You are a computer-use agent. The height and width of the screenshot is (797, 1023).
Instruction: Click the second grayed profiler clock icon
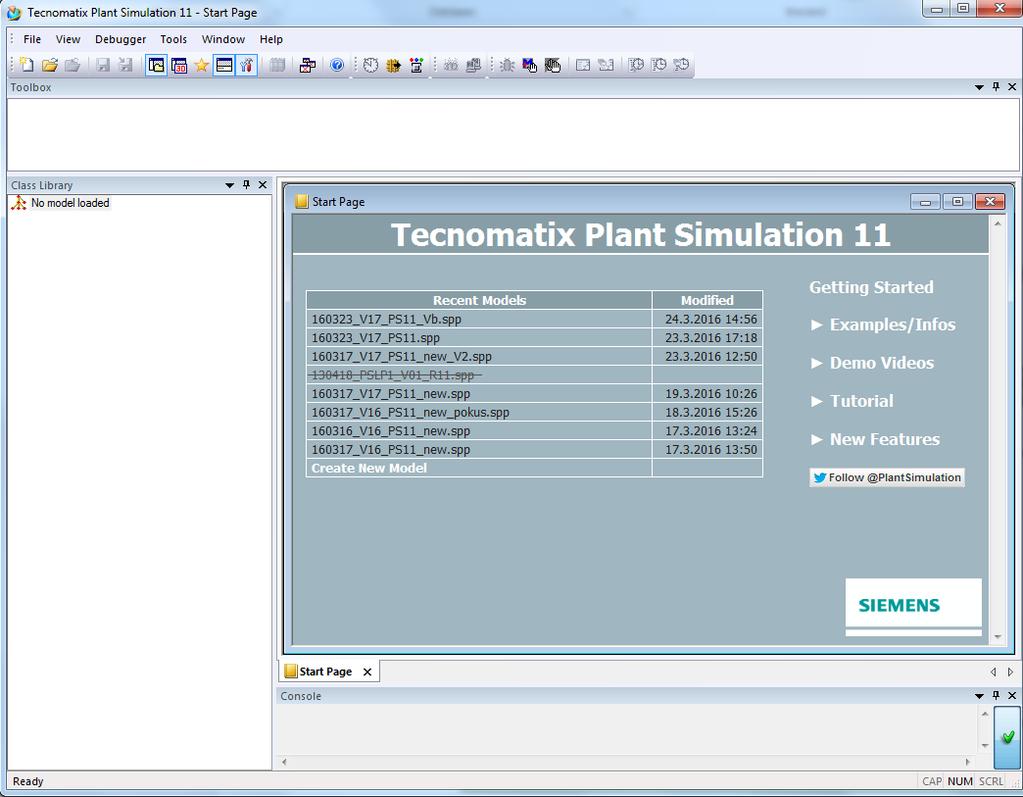[x=659, y=65]
